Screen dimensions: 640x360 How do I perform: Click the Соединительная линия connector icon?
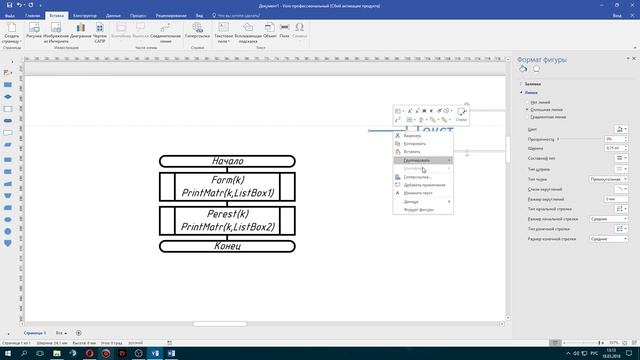point(165,33)
